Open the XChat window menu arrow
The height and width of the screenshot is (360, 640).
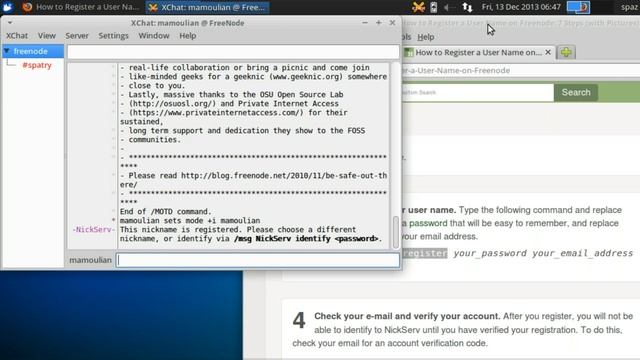[x=10, y=23]
